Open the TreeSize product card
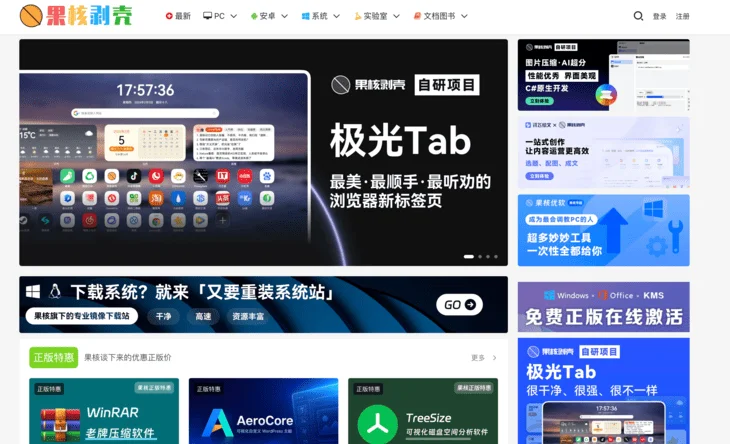 pos(423,411)
